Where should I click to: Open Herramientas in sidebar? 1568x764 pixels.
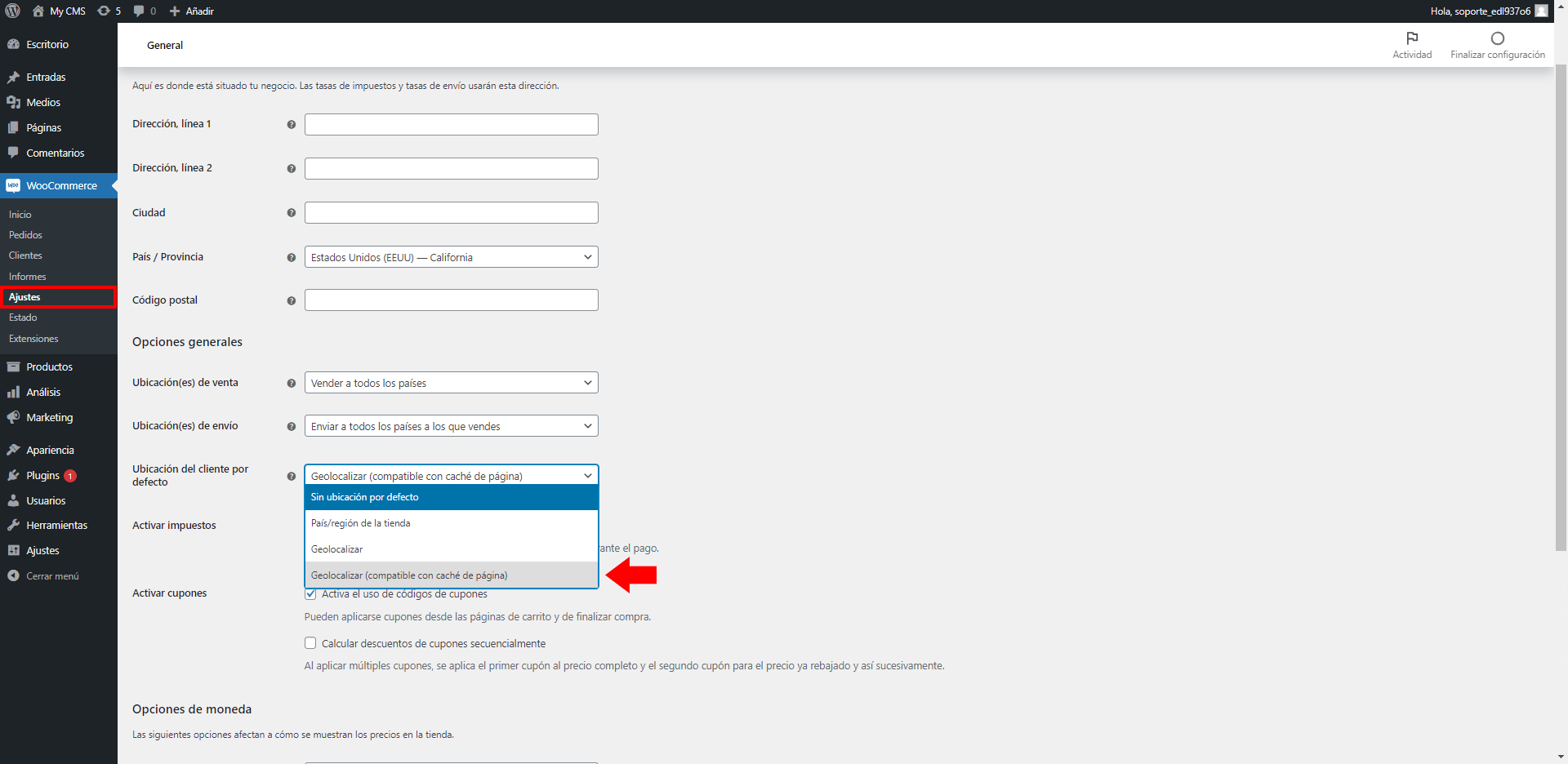point(59,525)
